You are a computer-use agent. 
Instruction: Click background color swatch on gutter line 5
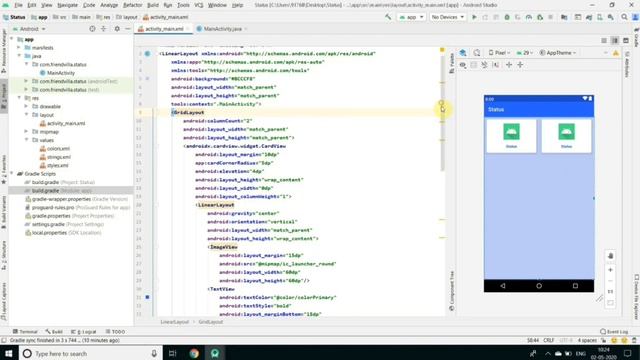click(x=147, y=79)
